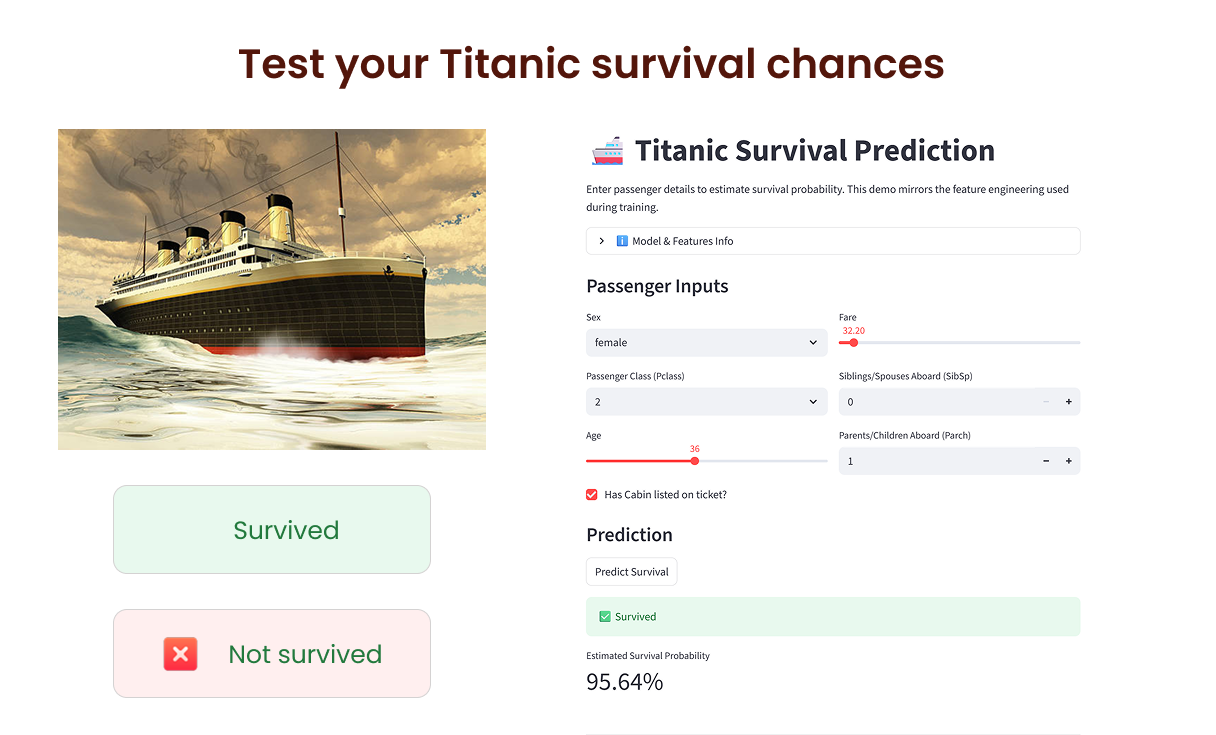Click the info icon next to Model & Features
Viewport: 1216px width, 735px height.
click(x=622, y=241)
